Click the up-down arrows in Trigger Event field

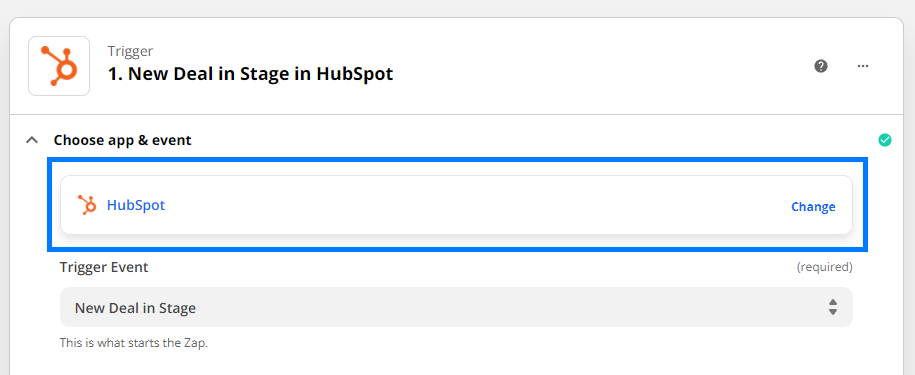pyautogui.click(x=833, y=307)
